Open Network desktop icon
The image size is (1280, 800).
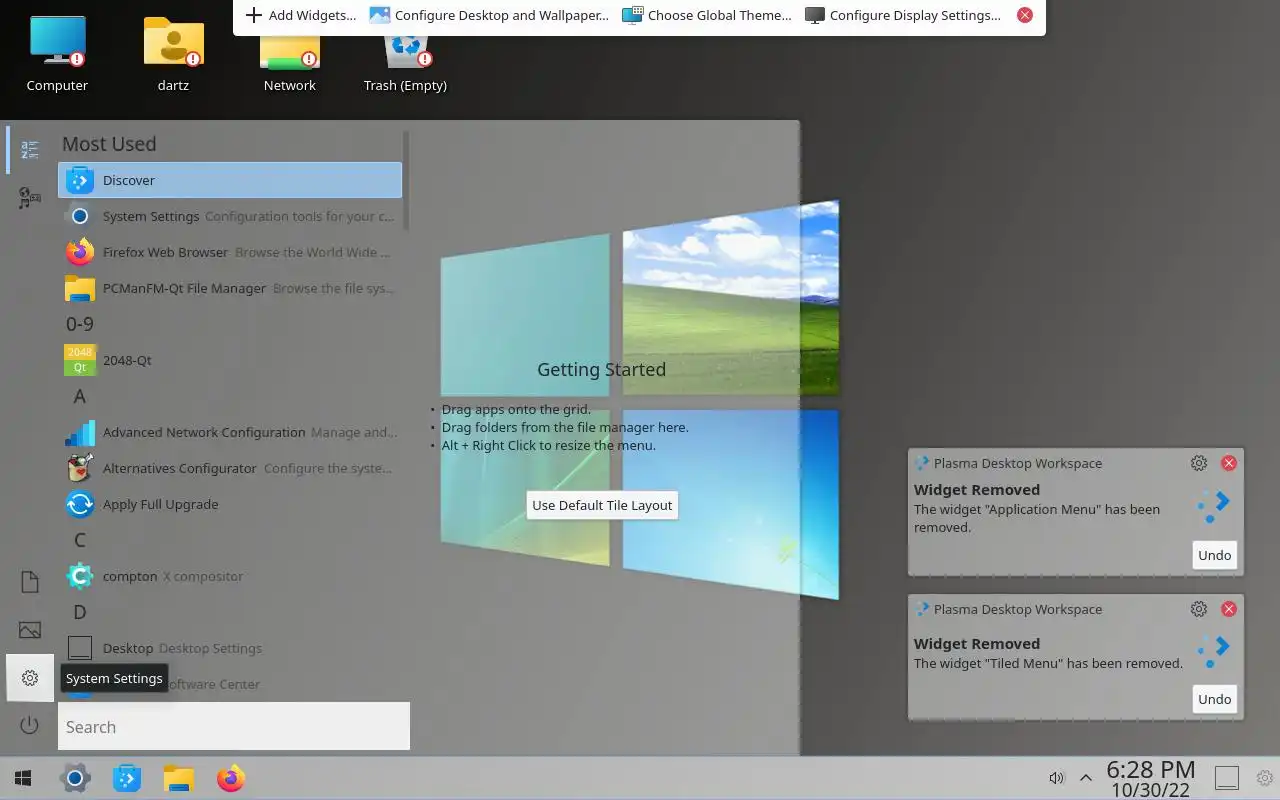(289, 60)
